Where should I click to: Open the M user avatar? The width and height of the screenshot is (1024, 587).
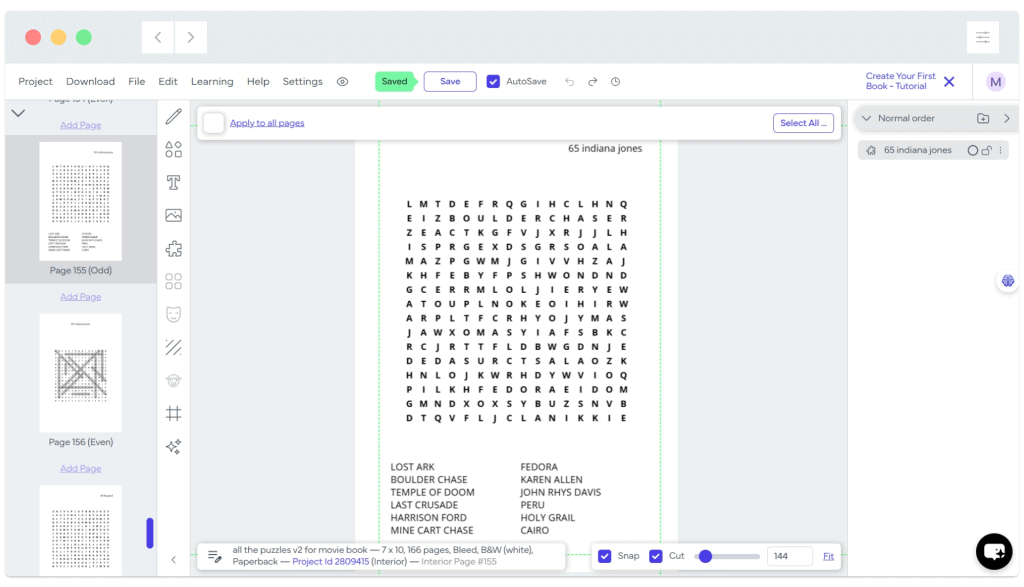click(995, 82)
